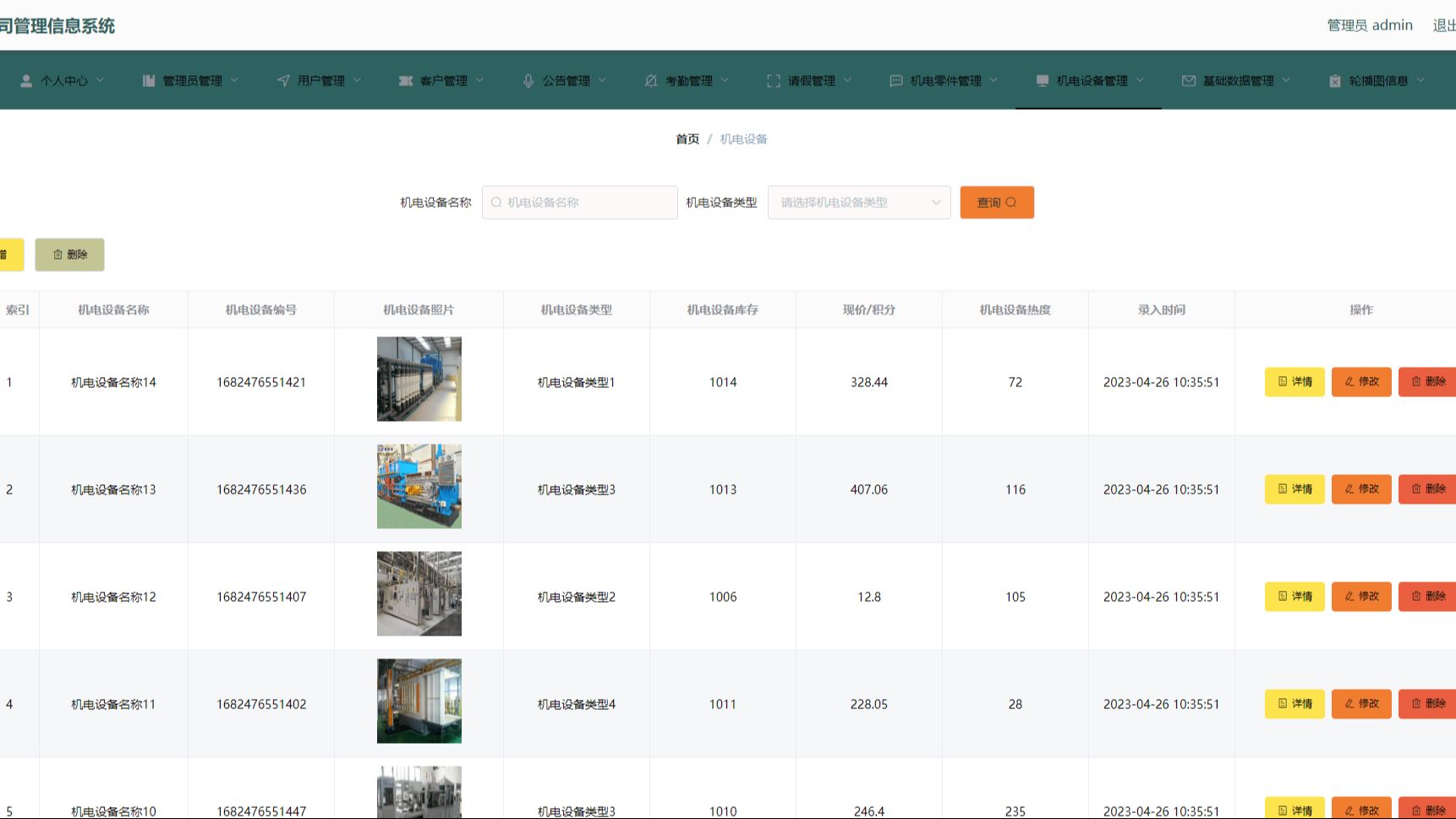The width and height of the screenshot is (1456, 819).
Task: Click device number 1682476551421
Action: pos(261,382)
